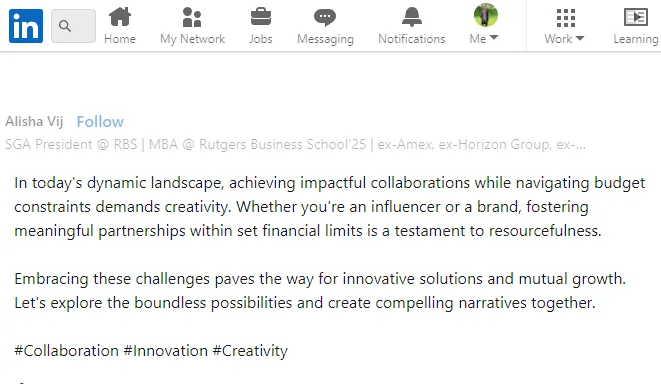
Task: Open the Home house icon
Action: 120,17
